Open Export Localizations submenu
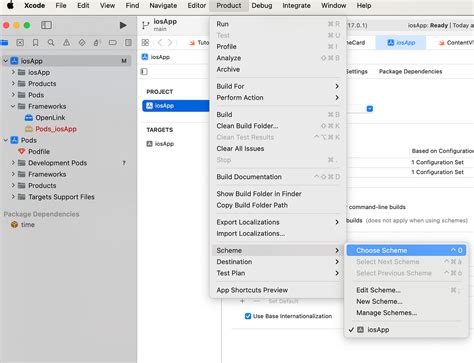Image resolution: width=474 pixels, height=363 pixels. tap(278, 222)
